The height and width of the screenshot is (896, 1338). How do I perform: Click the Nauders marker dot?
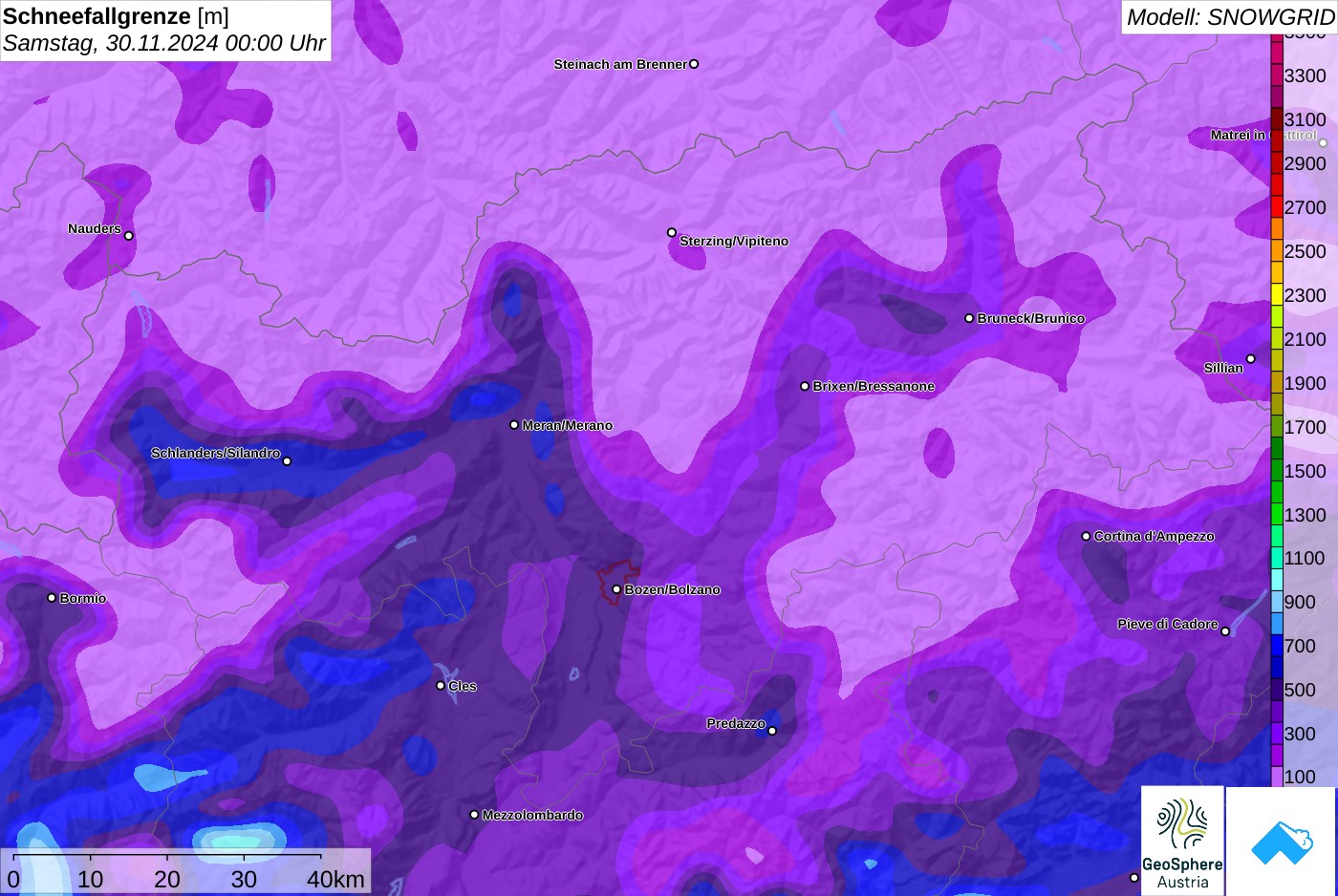tap(129, 236)
